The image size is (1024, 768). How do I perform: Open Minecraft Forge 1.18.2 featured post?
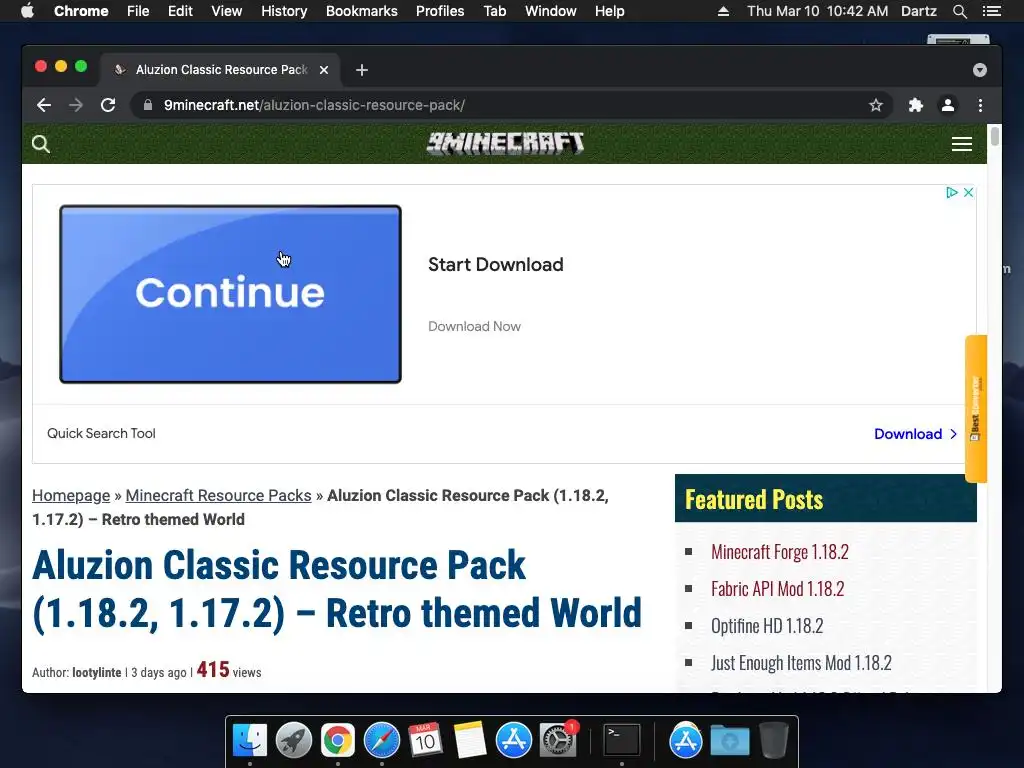coord(780,552)
